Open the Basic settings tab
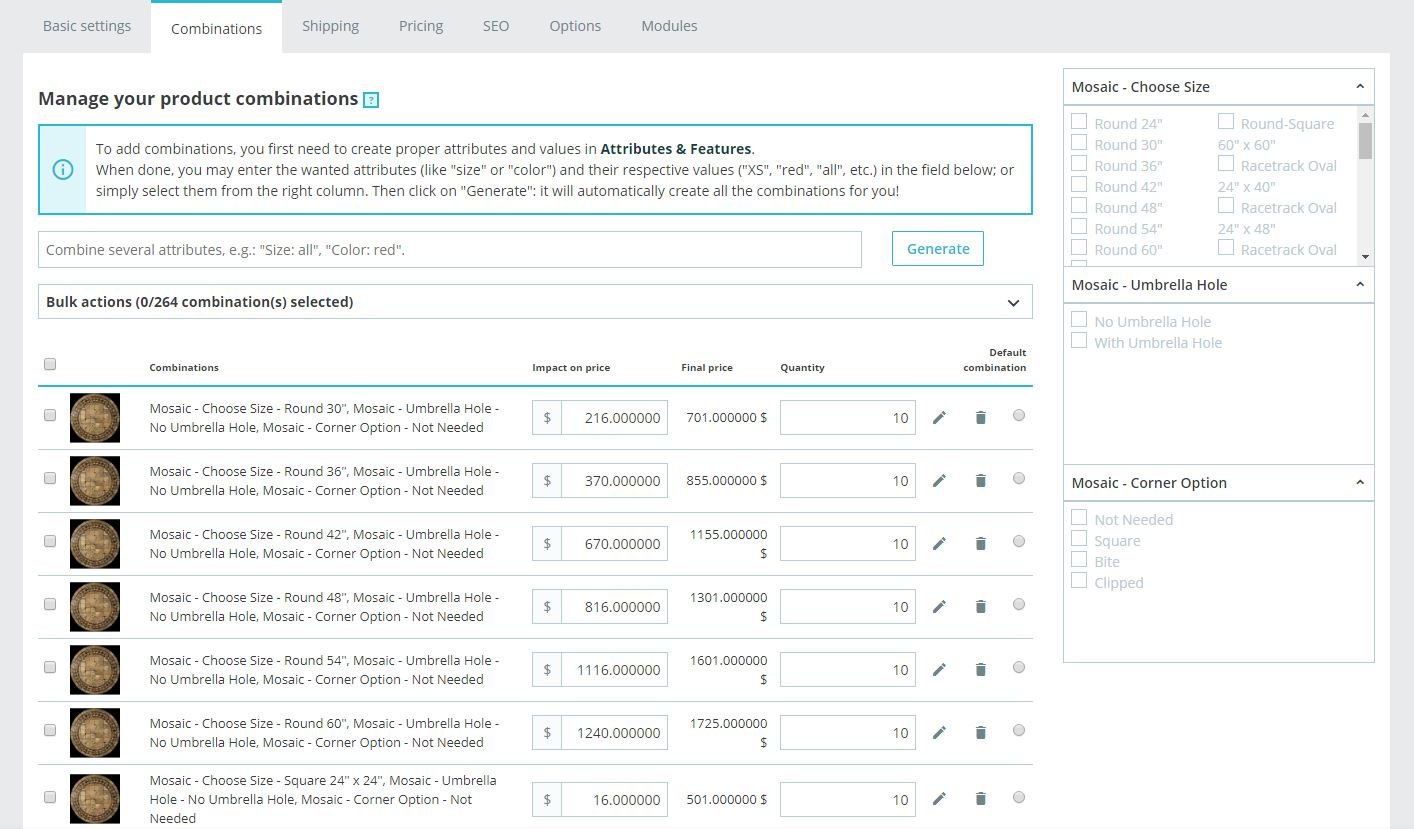 (x=87, y=26)
